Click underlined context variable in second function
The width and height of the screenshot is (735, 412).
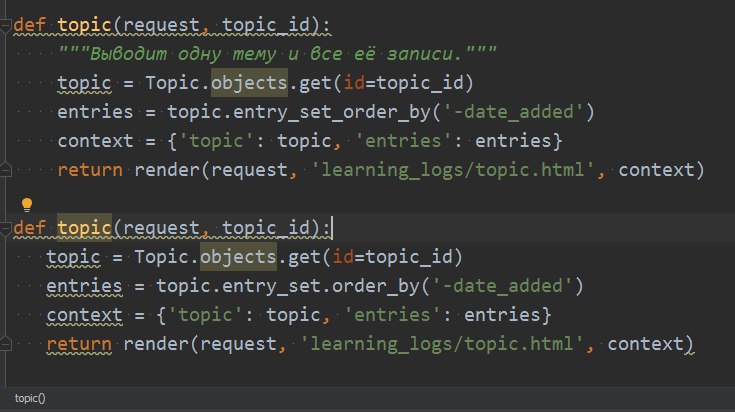coord(84,315)
